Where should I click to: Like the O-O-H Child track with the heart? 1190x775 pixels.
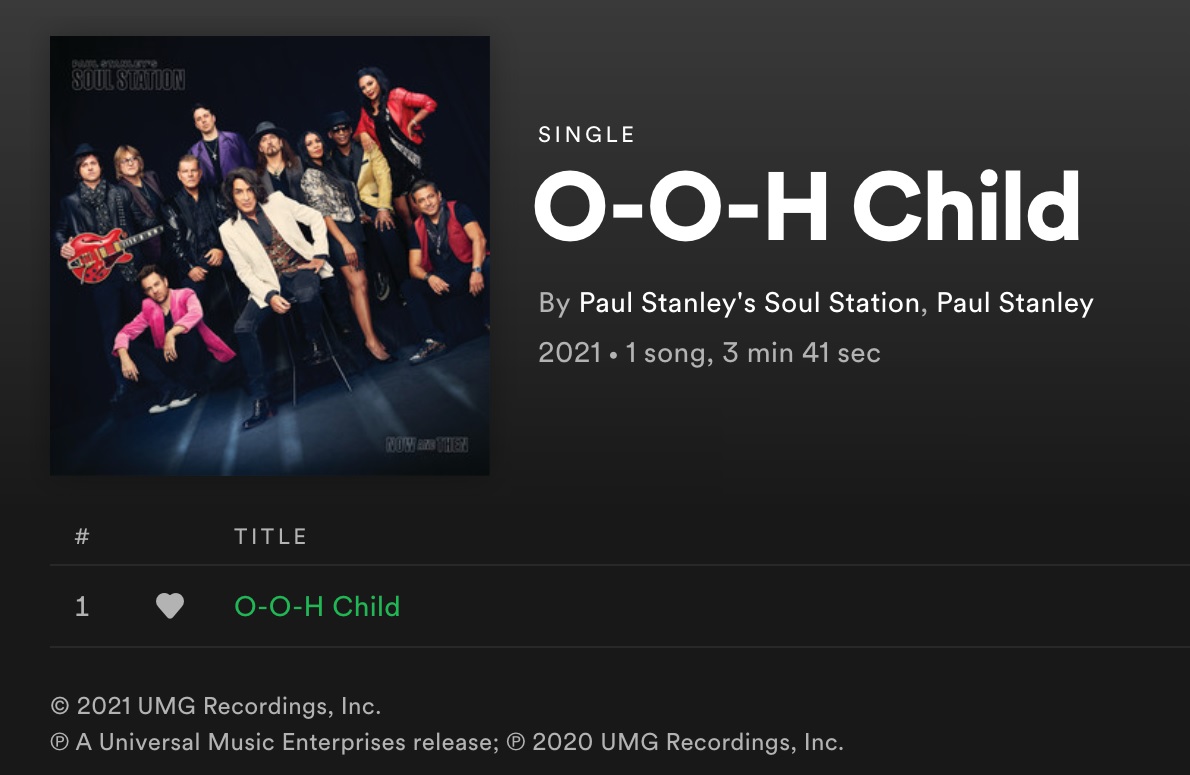[x=170, y=606]
